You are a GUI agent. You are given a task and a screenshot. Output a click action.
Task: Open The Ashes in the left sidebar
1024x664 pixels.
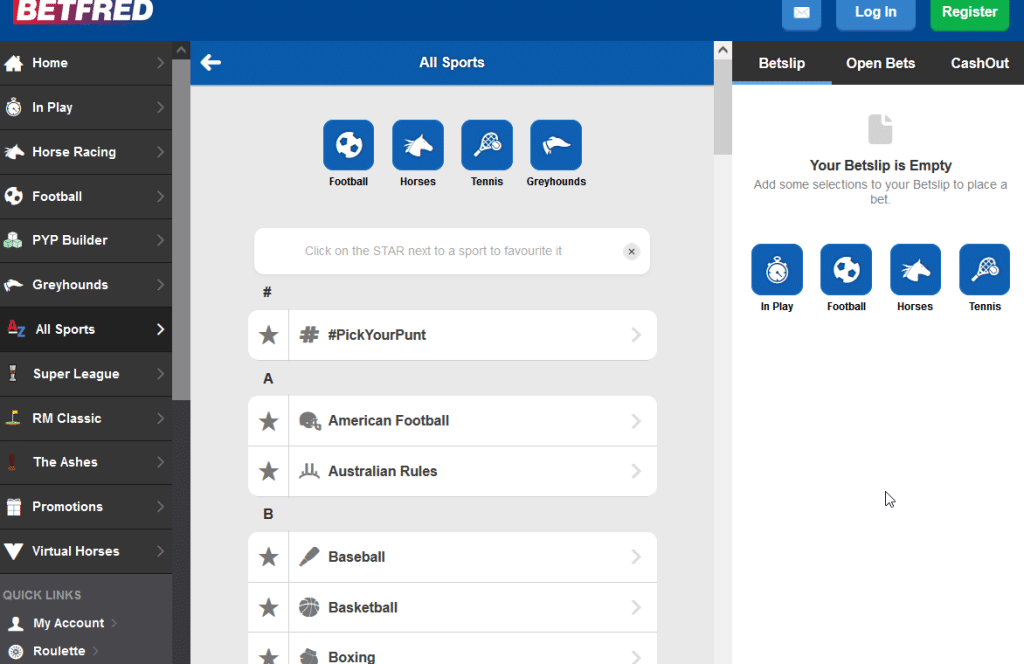(x=86, y=462)
